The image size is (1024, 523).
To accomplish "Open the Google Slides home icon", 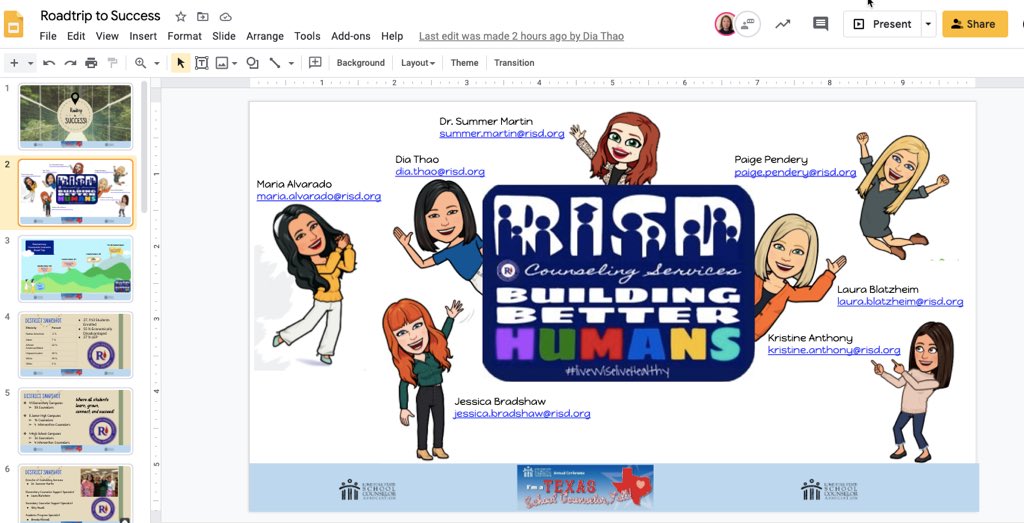I will pos(14,25).
